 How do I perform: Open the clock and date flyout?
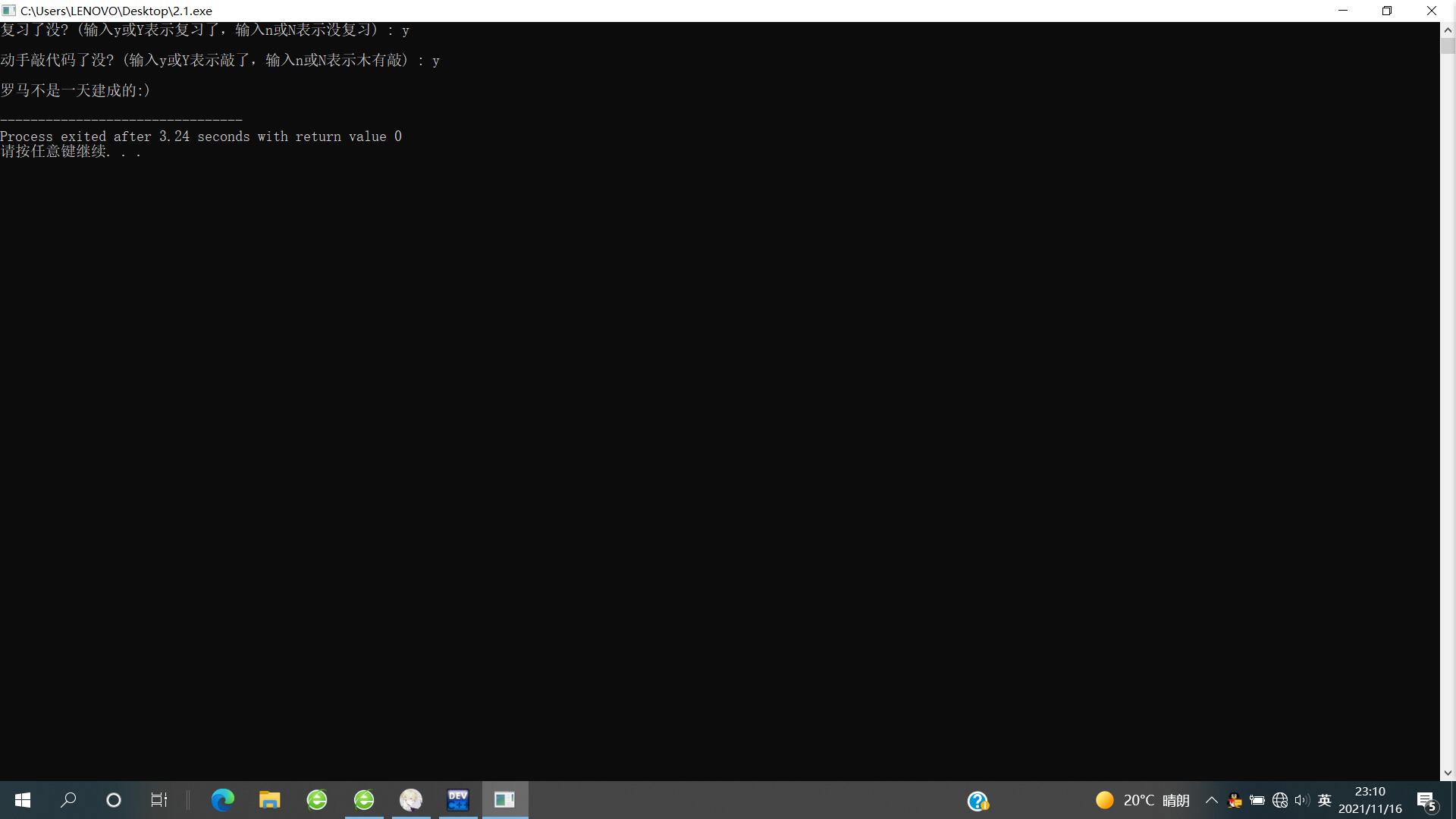click(1370, 800)
